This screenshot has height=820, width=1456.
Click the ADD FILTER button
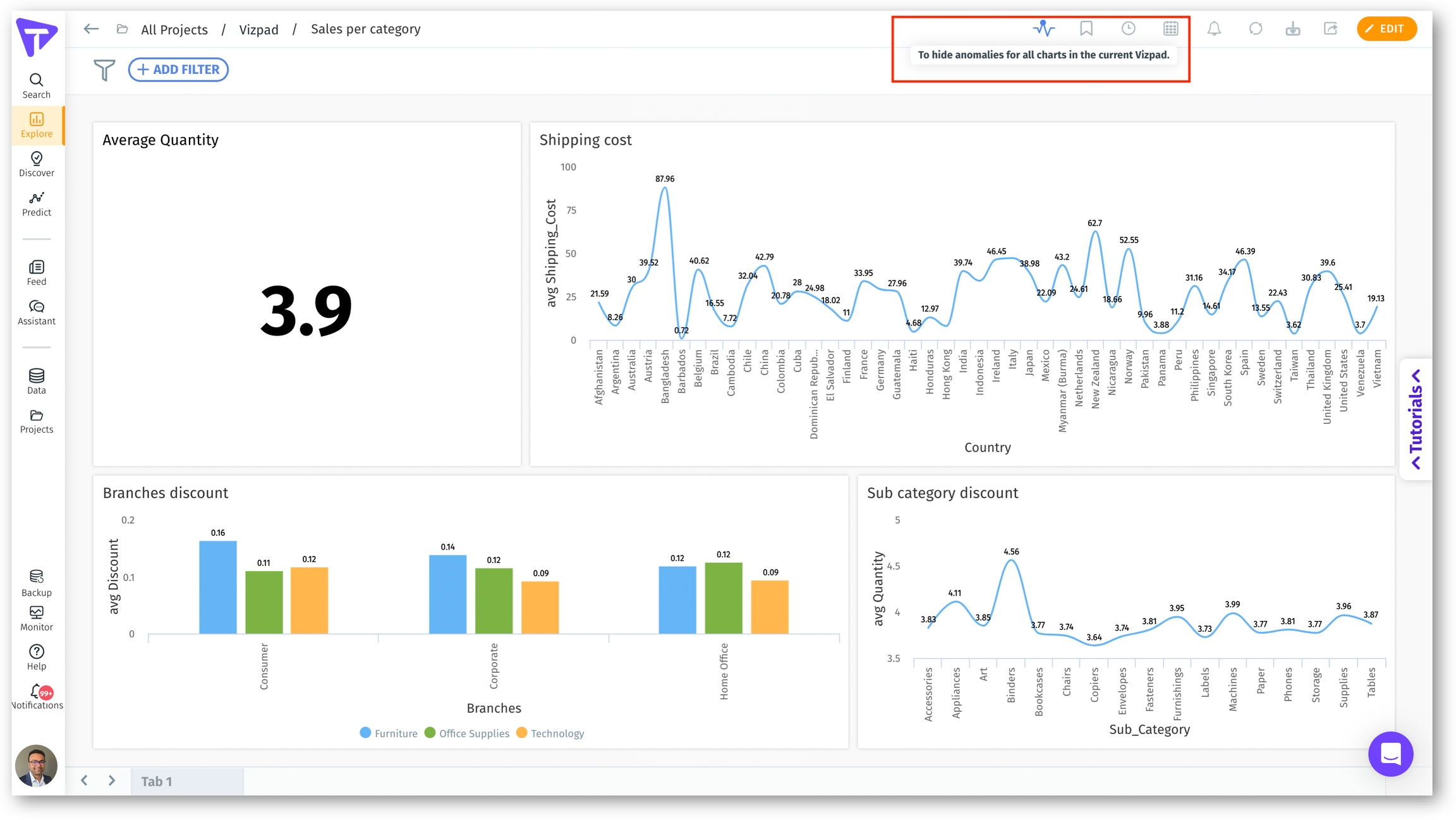tap(178, 69)
